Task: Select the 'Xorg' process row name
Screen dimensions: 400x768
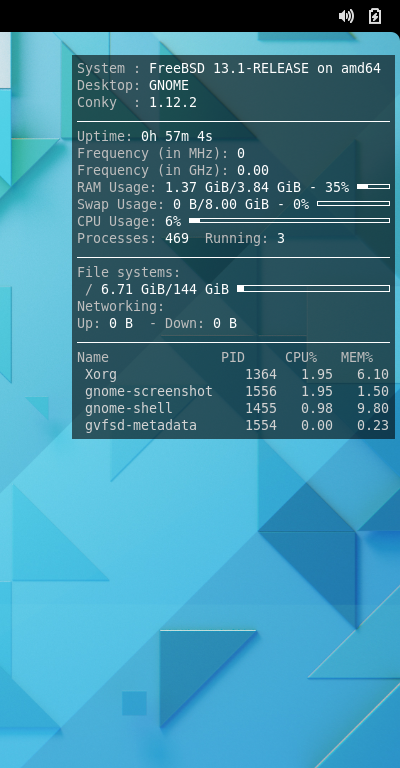Action: tap(101, 375)
